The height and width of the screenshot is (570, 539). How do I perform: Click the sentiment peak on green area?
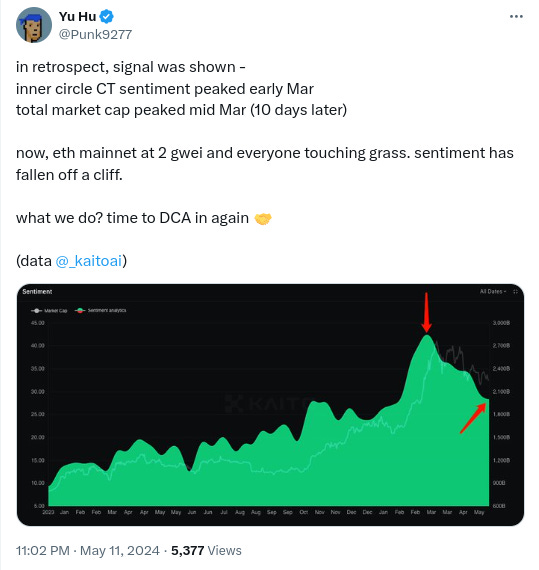(427, 337)
